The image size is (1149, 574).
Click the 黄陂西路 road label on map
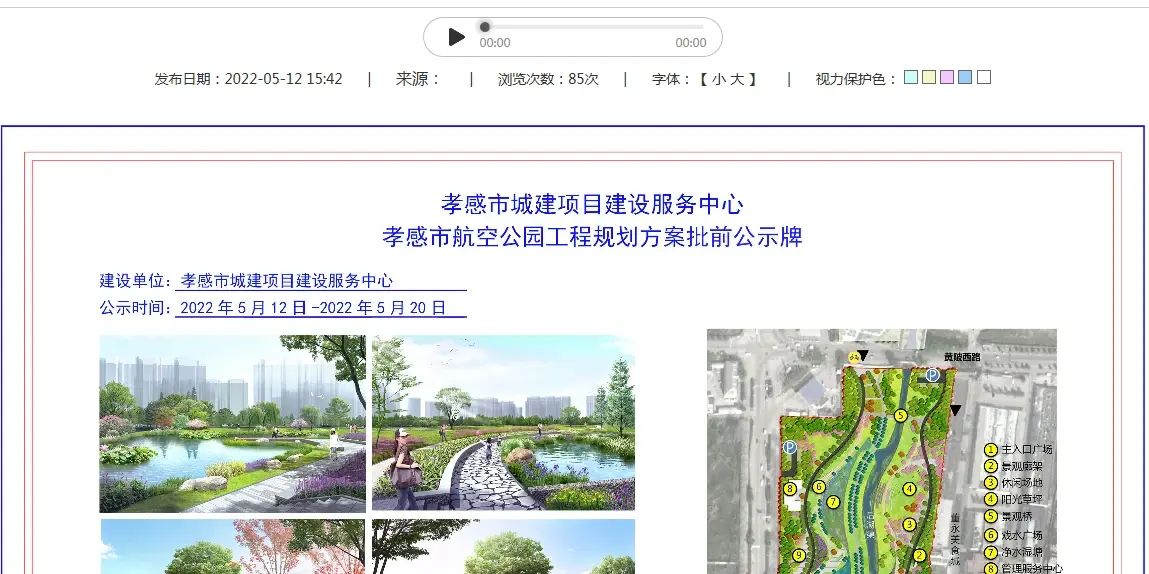coord(962,357)
